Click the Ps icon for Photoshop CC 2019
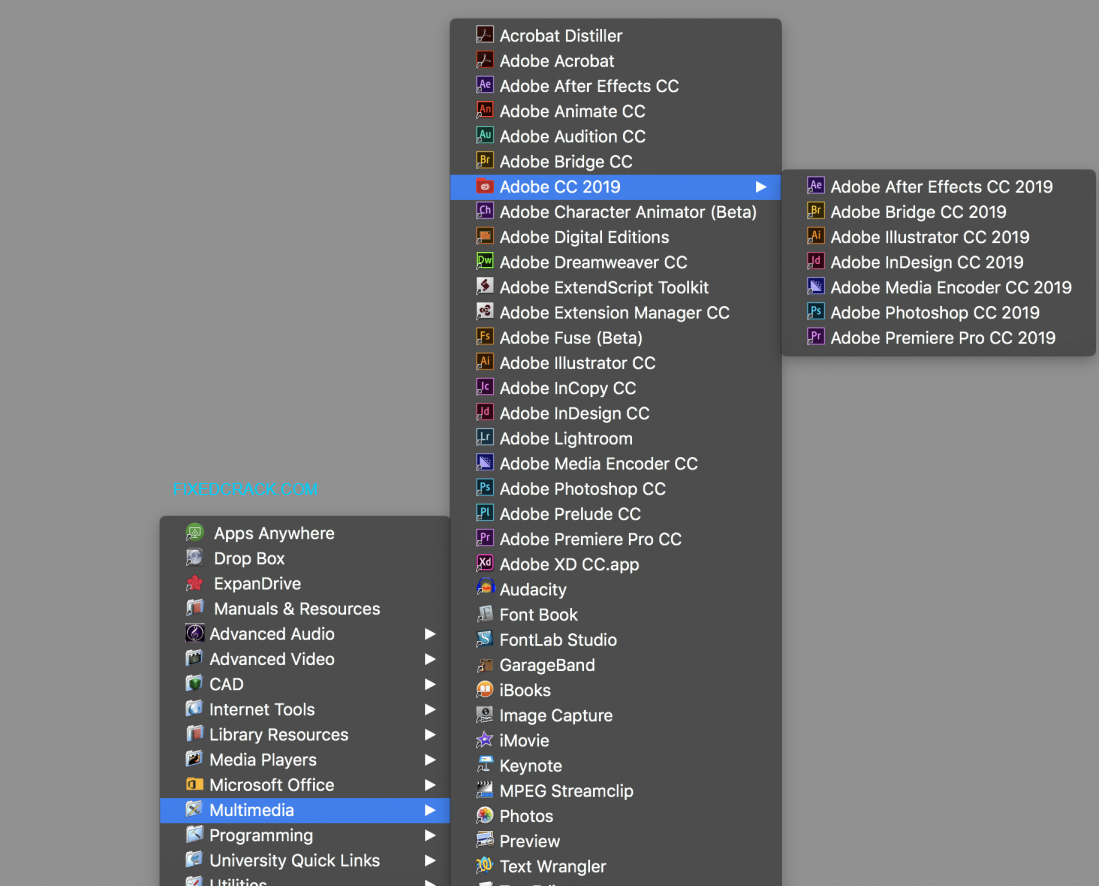This screenshot has height=886, width=1099. tap(815, 311)
